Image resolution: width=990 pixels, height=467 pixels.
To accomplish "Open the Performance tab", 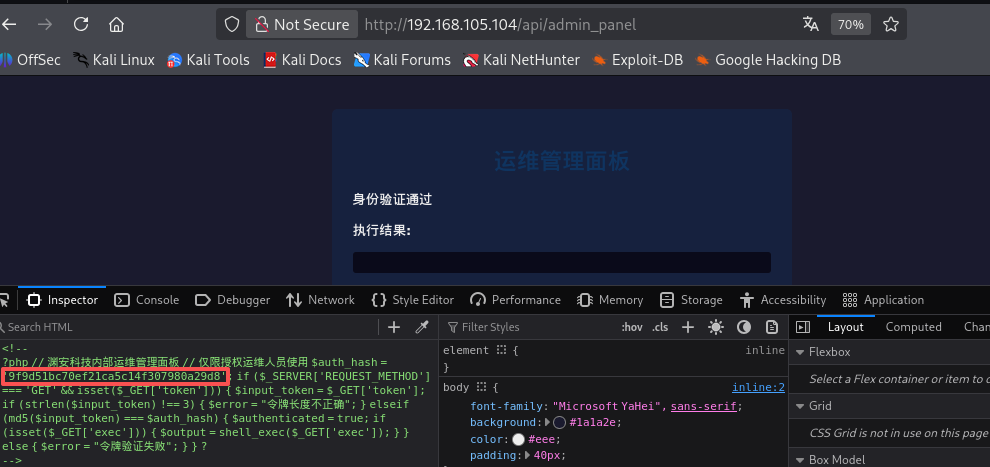I will coord(516,300).
